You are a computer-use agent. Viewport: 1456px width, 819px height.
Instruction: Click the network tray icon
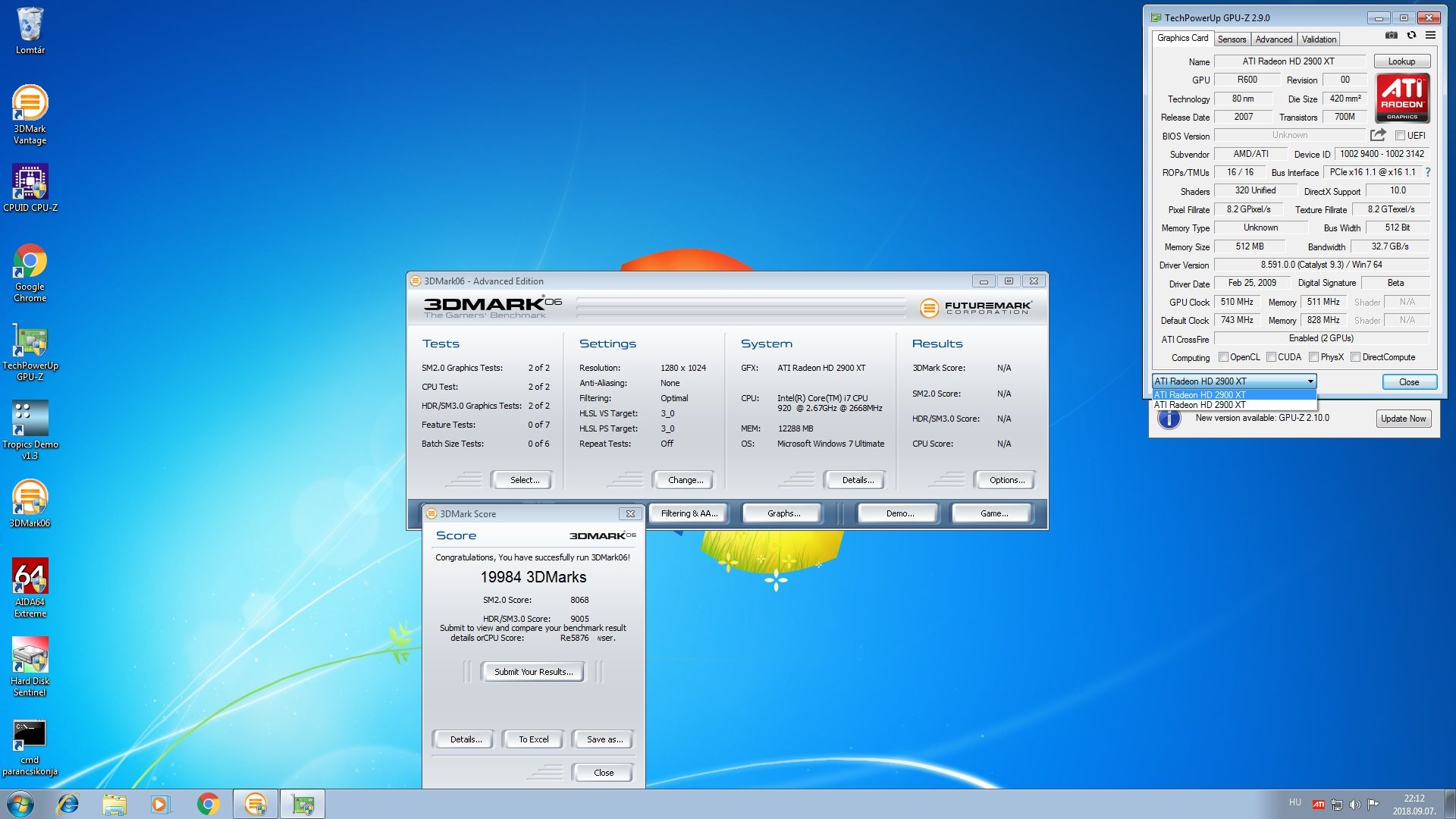tap(1337, 805)
